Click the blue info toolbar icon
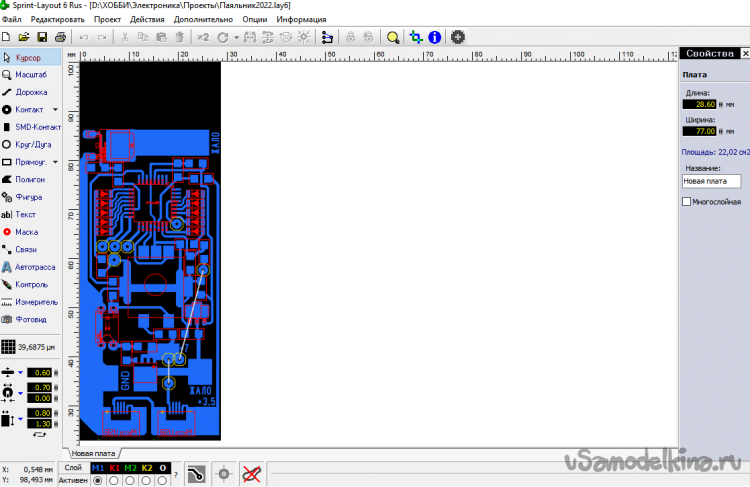This screenshot has width=750, height=487. pyautogui.click(x=434, y=37)
